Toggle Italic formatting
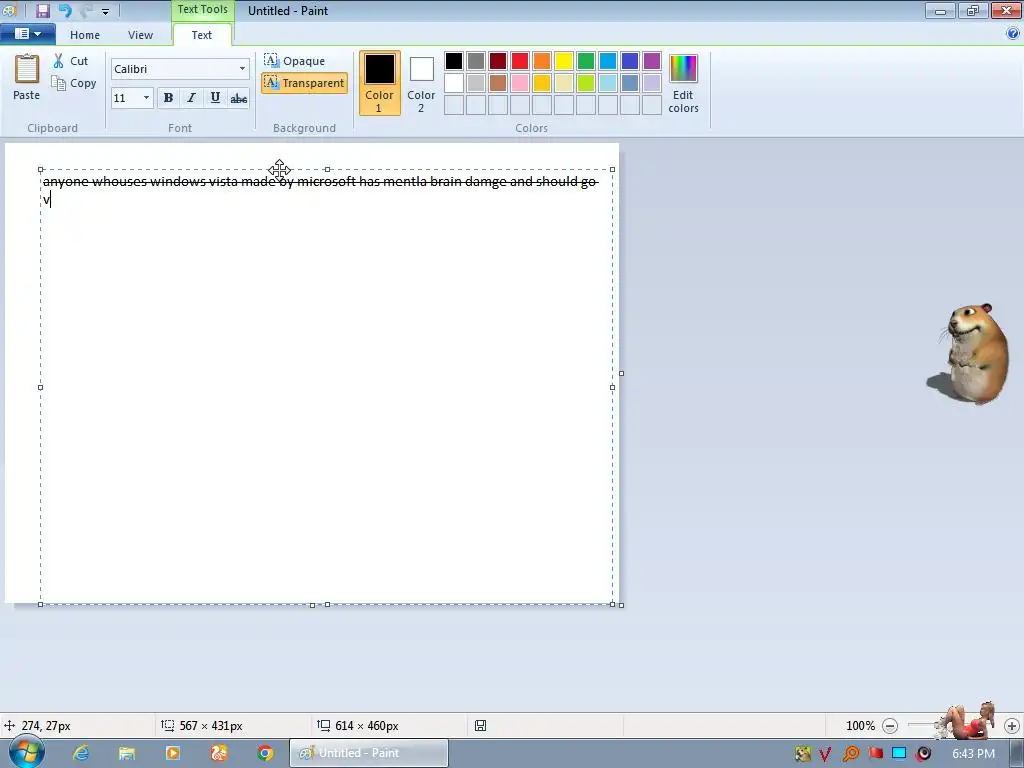 [191, 98]
